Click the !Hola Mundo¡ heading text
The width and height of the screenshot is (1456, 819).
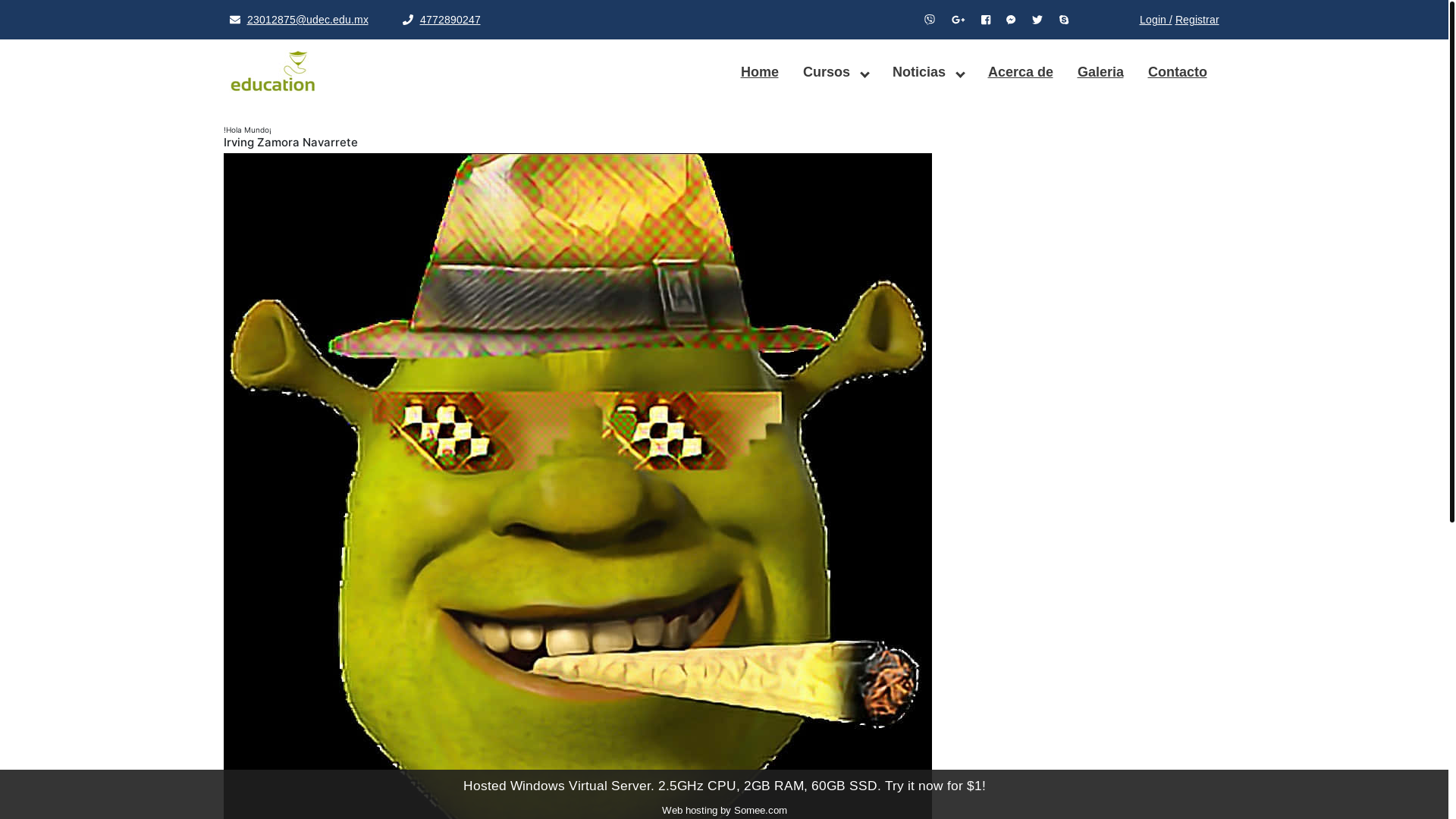[247, 130]
